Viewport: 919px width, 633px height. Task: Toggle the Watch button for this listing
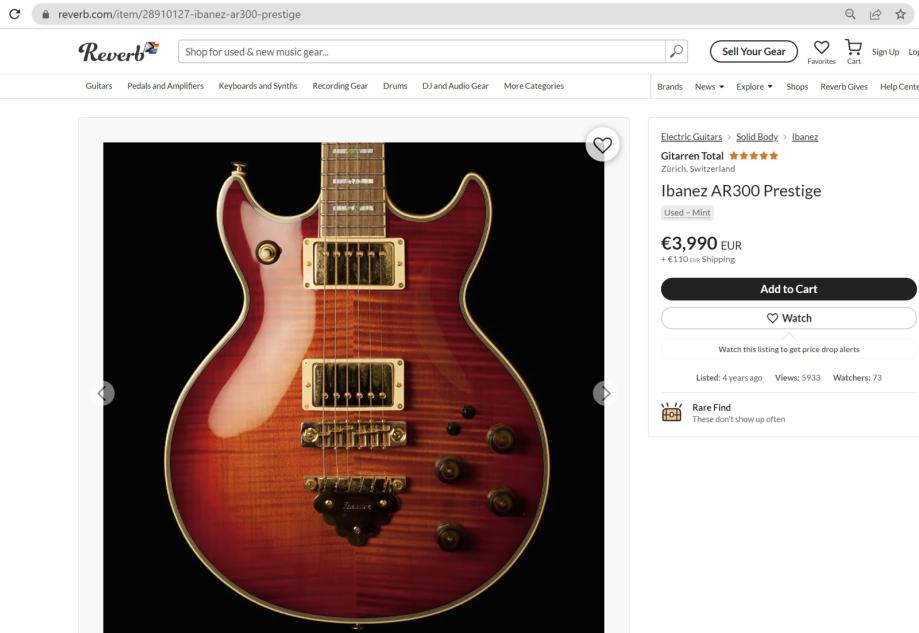coord(788,318)
